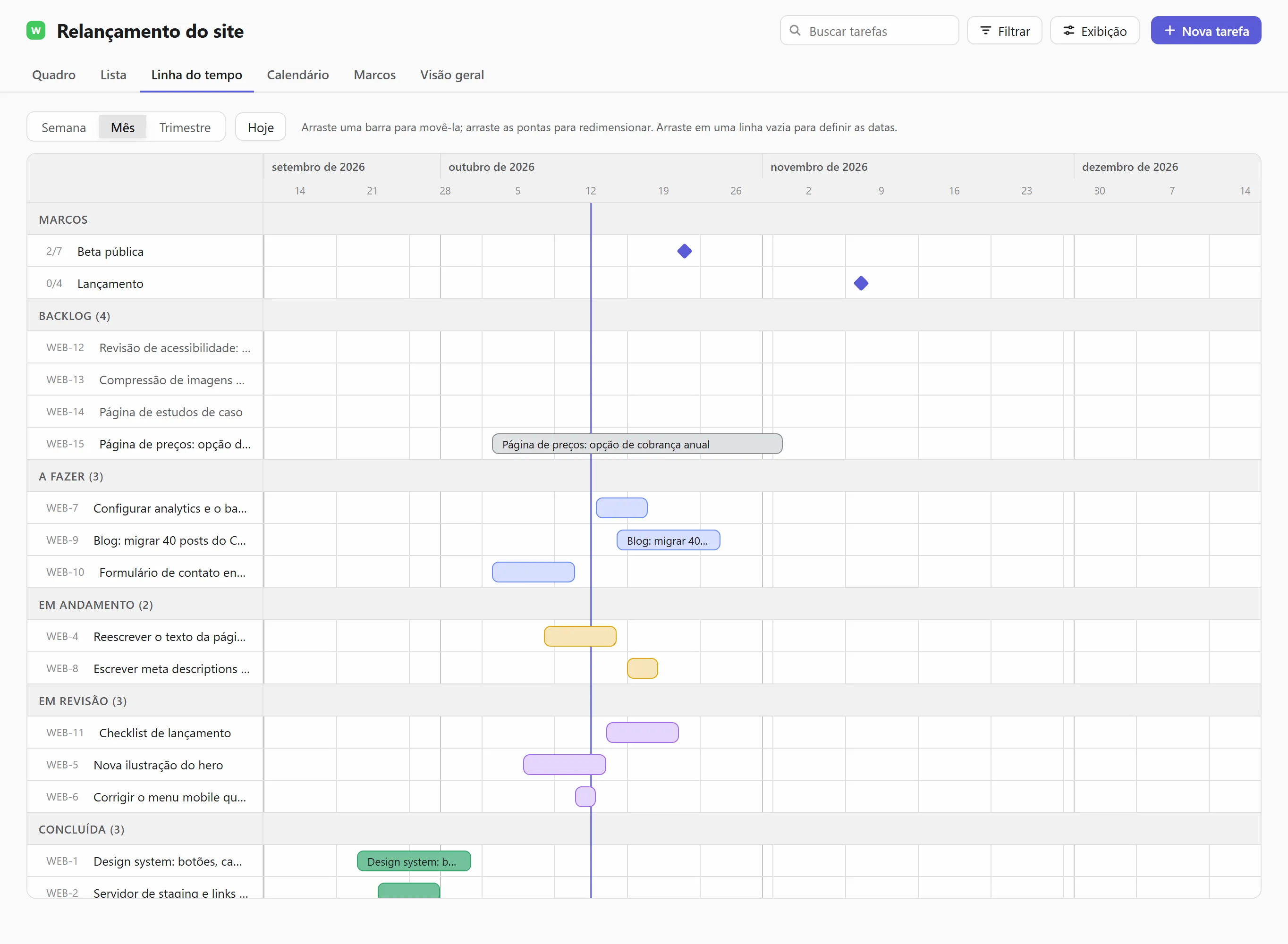Open the Marcos tab

[x=374, y=75]
